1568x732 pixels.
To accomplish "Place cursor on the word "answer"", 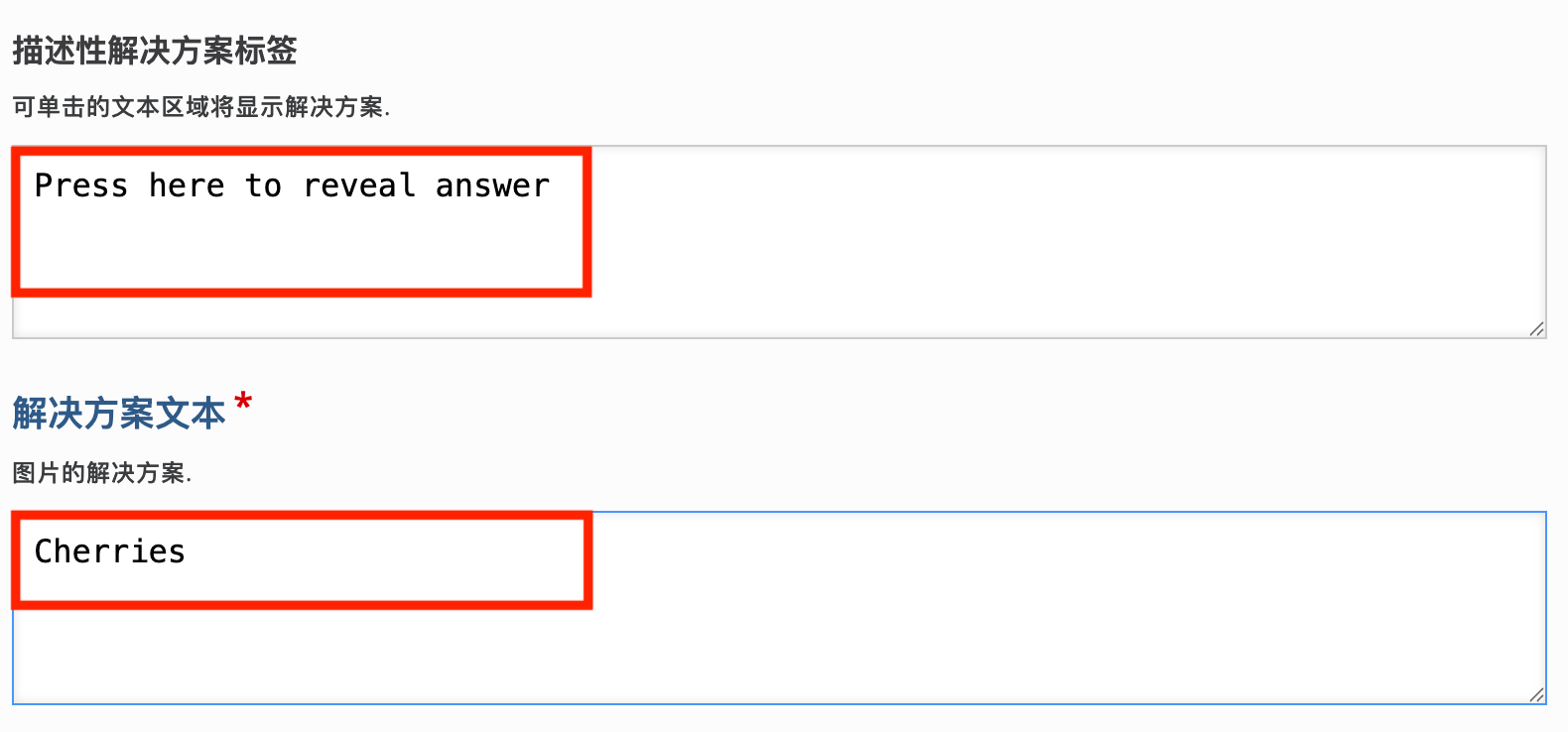I will pyautogui.click(x=492, y=185).
